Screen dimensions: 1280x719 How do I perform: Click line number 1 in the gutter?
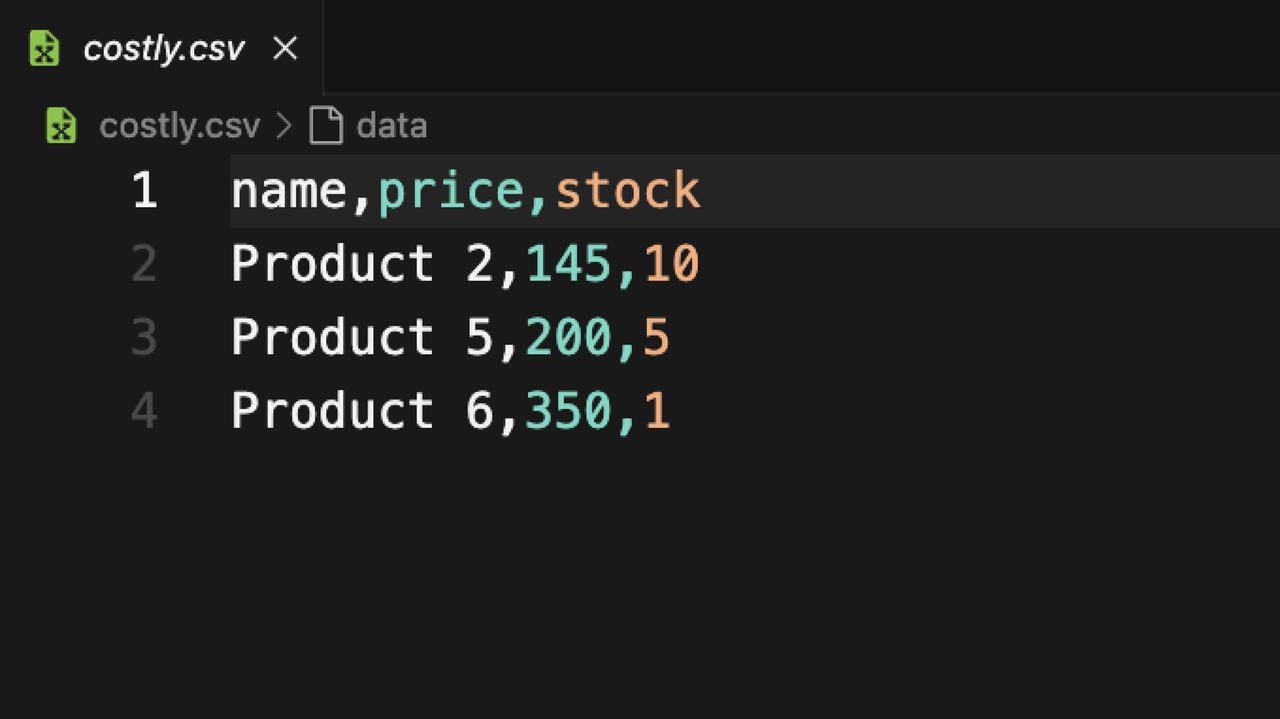click(145, 191)
